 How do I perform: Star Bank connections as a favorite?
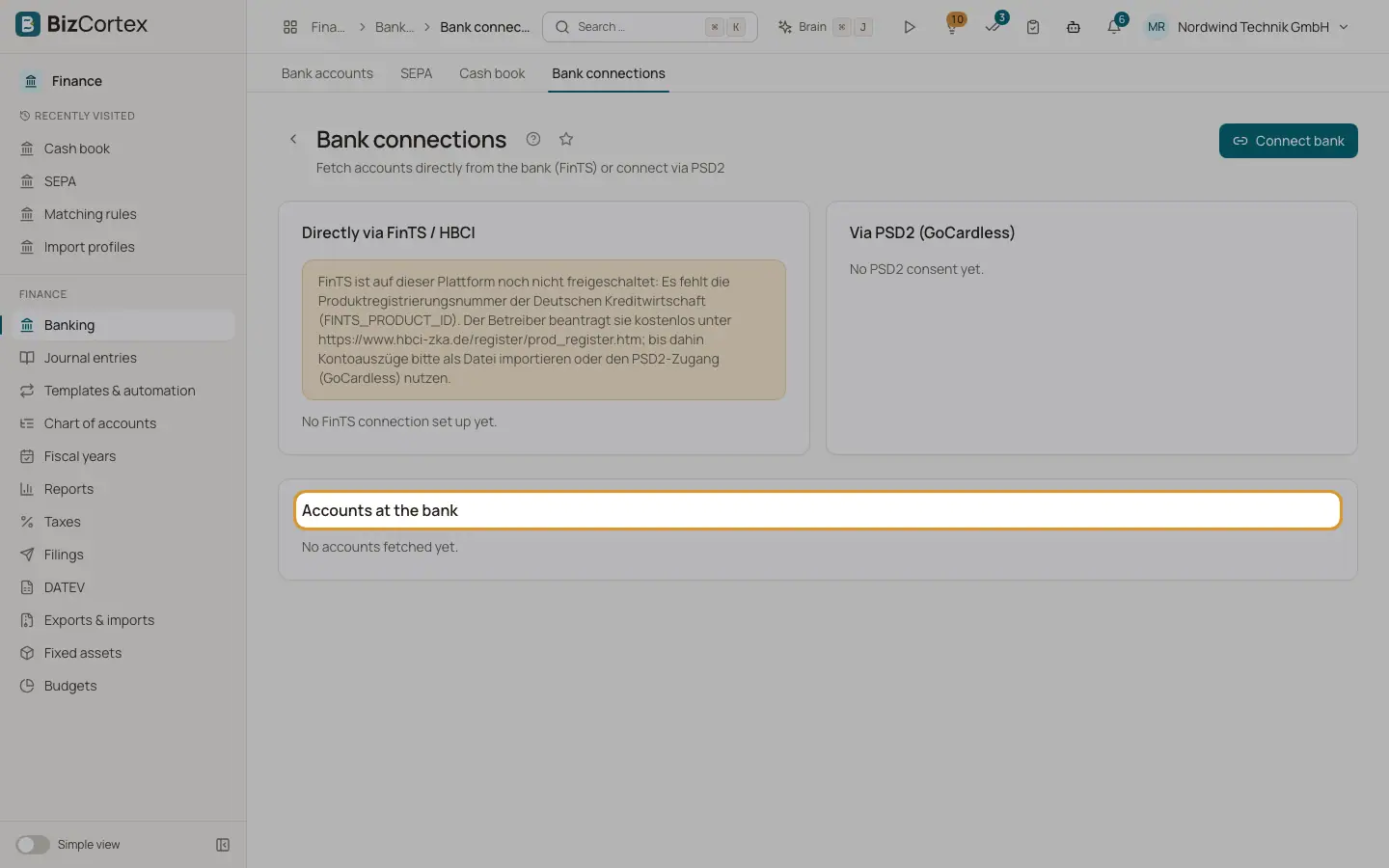[x=566, y=139]
